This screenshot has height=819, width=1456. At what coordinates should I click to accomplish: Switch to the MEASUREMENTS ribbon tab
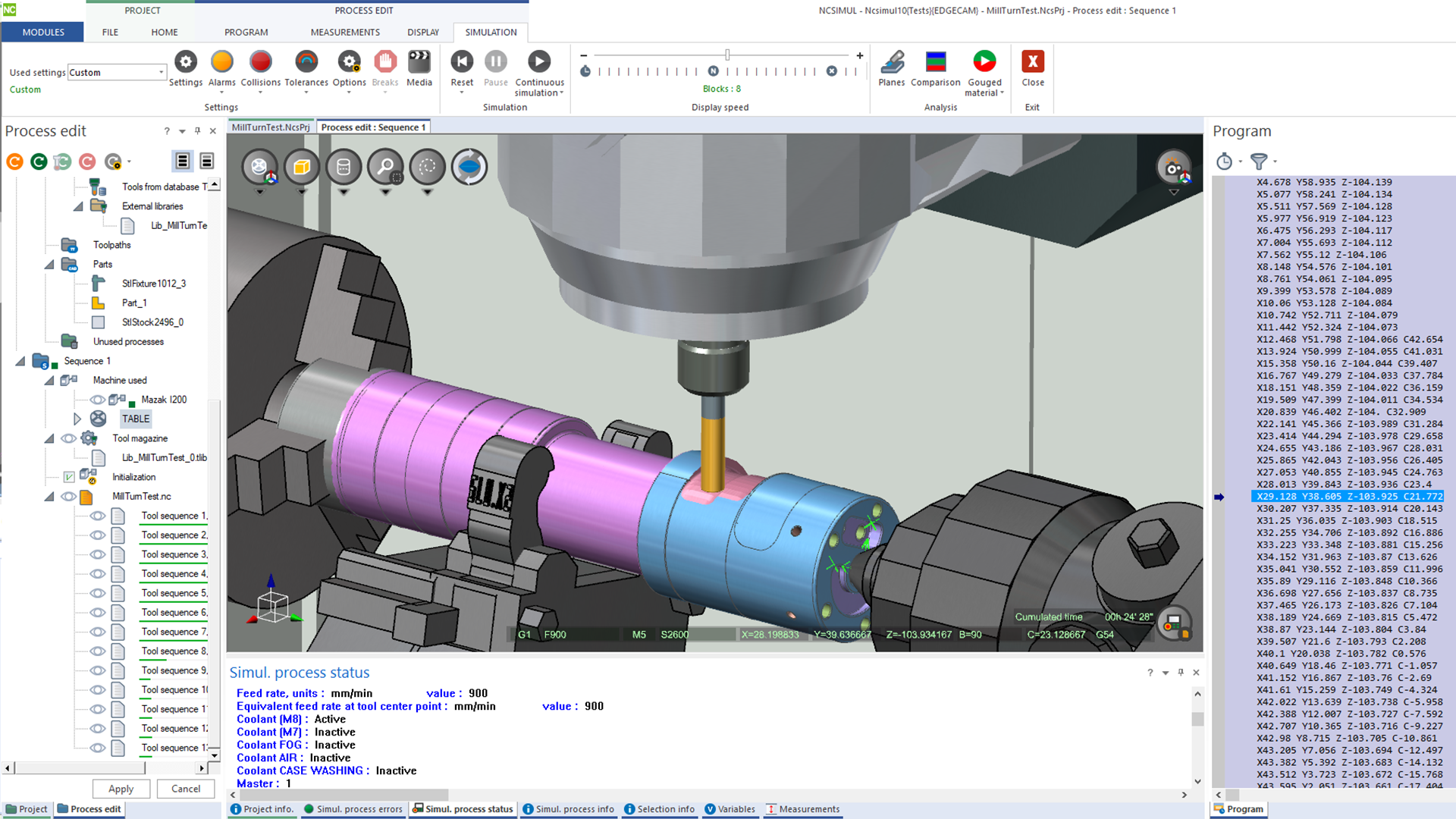[345, 32]
